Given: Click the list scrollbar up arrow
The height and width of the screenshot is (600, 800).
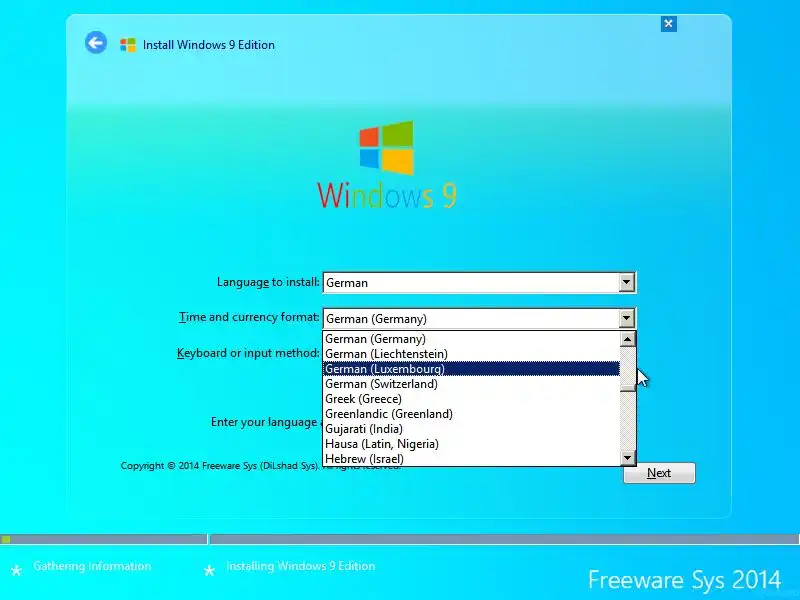Looking at the screenshot, I should (628, 339).
